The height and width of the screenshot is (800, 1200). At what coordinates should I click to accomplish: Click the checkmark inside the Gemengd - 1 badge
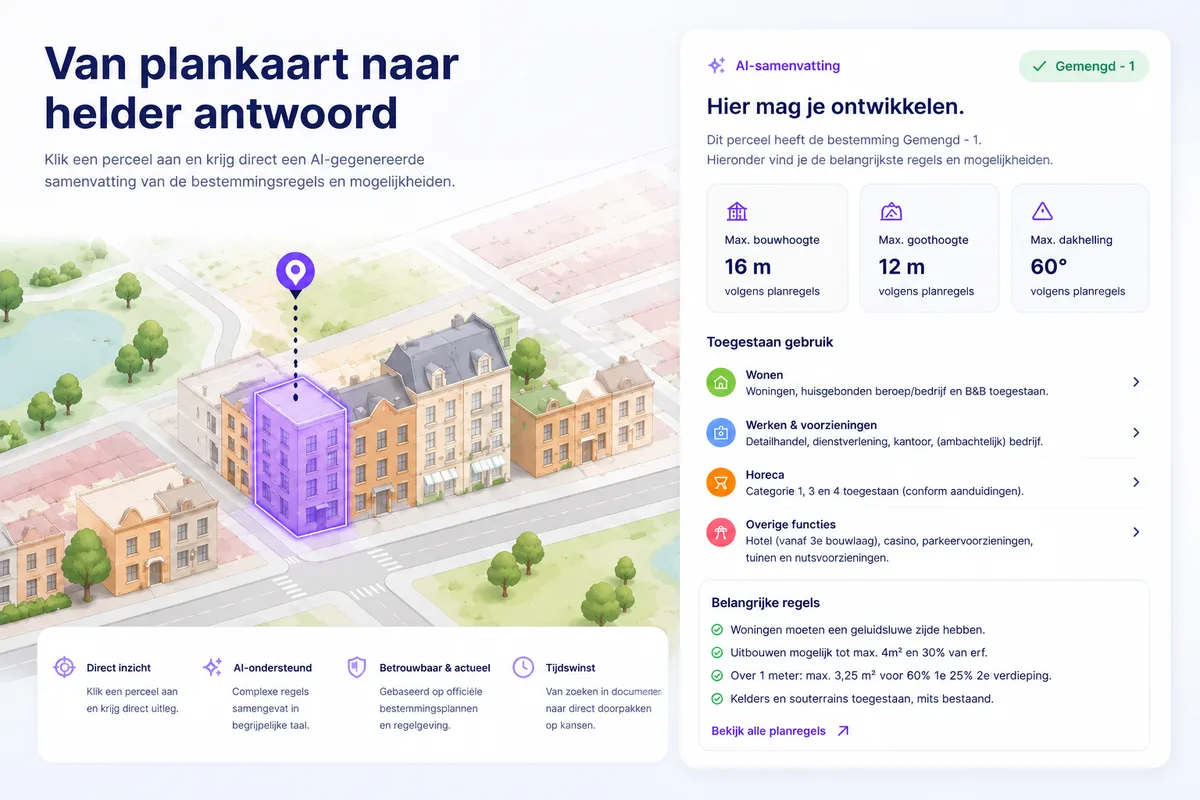point(1038,66)
